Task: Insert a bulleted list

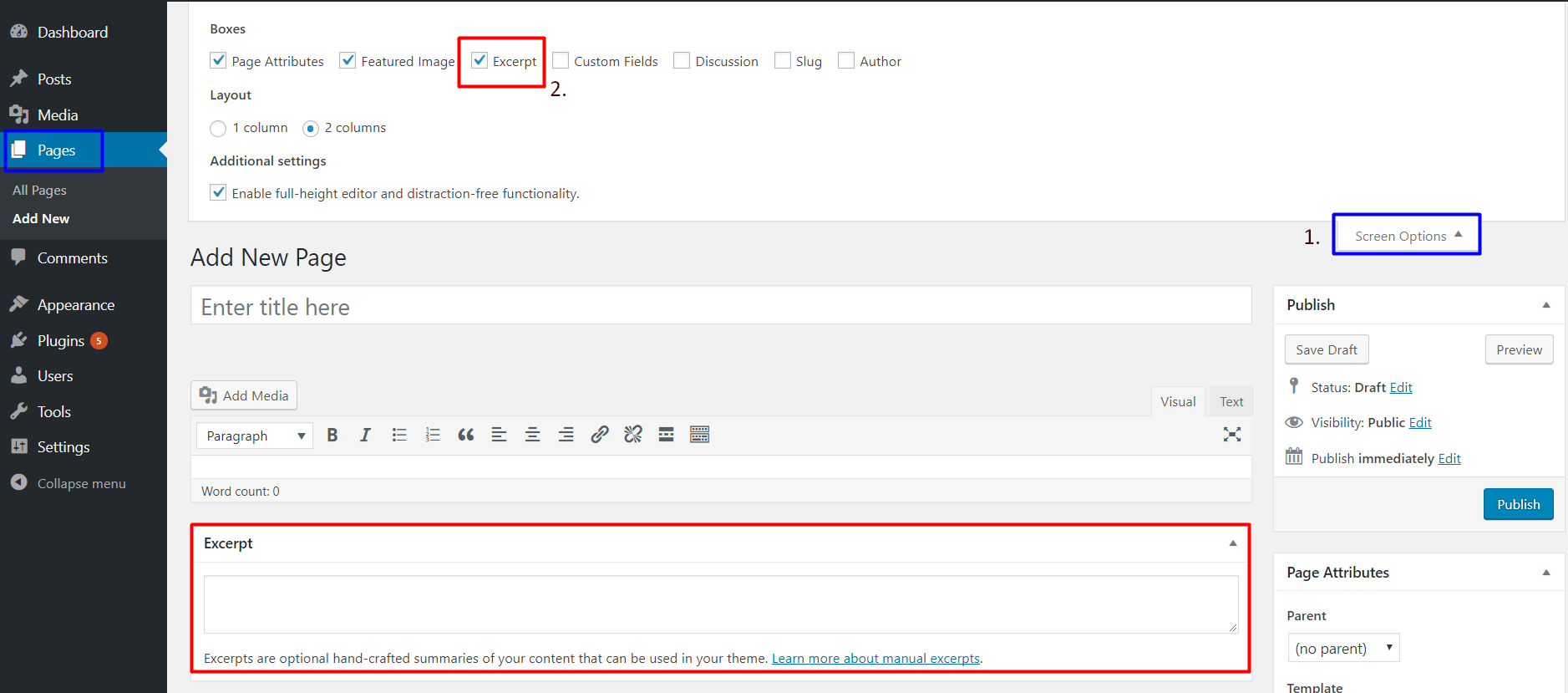Action: tap(399, 435)
